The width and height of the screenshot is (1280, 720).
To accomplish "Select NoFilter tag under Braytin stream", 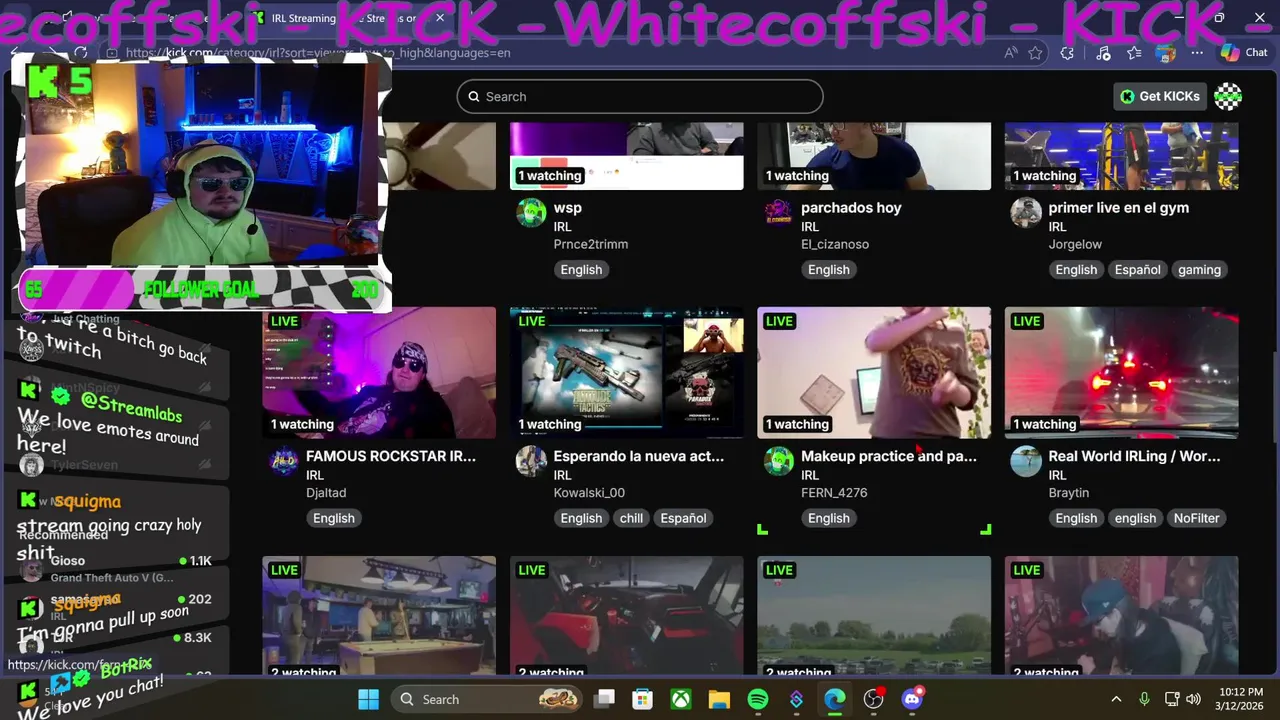I will point(1196,518).
